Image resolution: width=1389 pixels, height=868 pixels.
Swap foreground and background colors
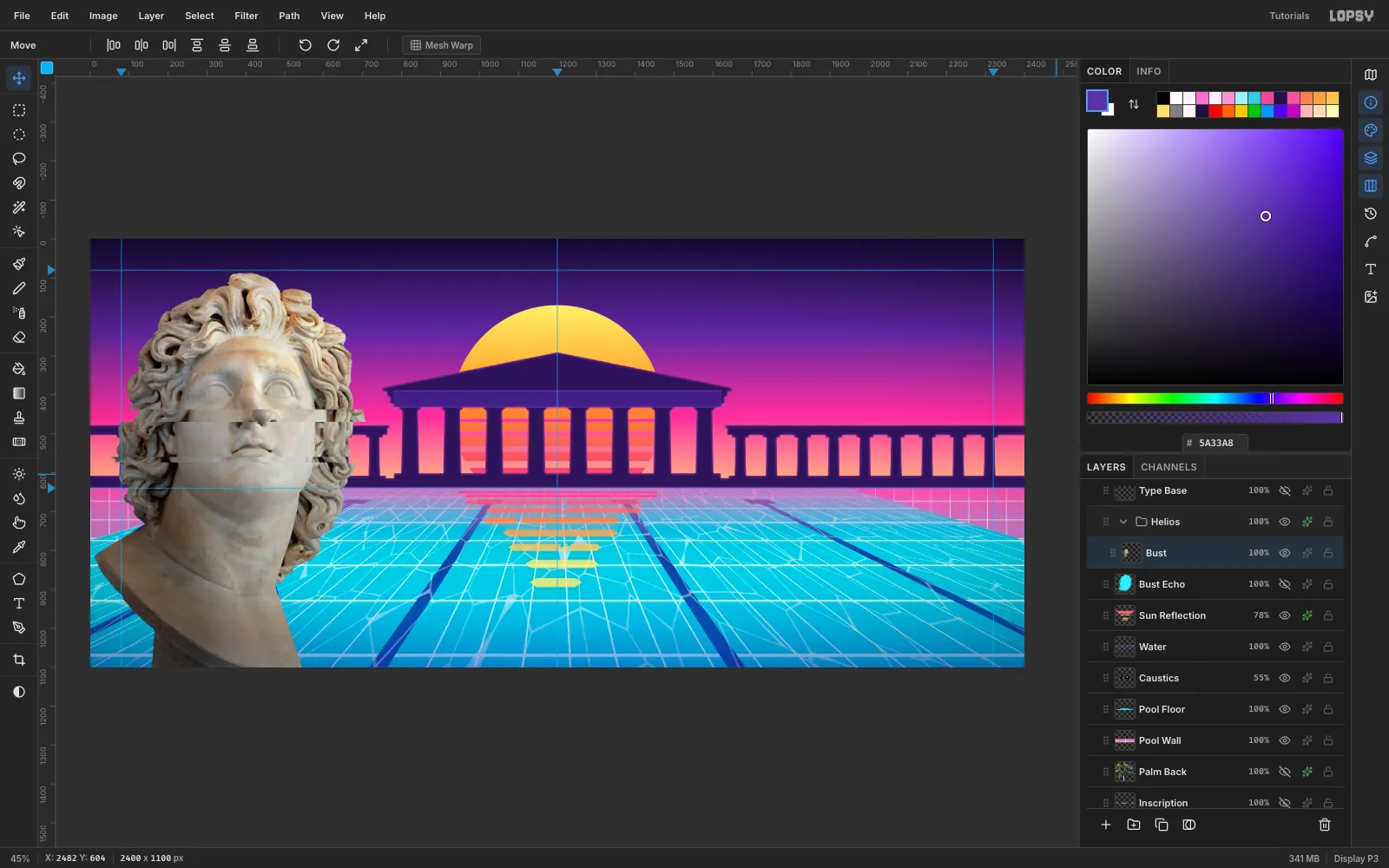(x=1134, y=104)
